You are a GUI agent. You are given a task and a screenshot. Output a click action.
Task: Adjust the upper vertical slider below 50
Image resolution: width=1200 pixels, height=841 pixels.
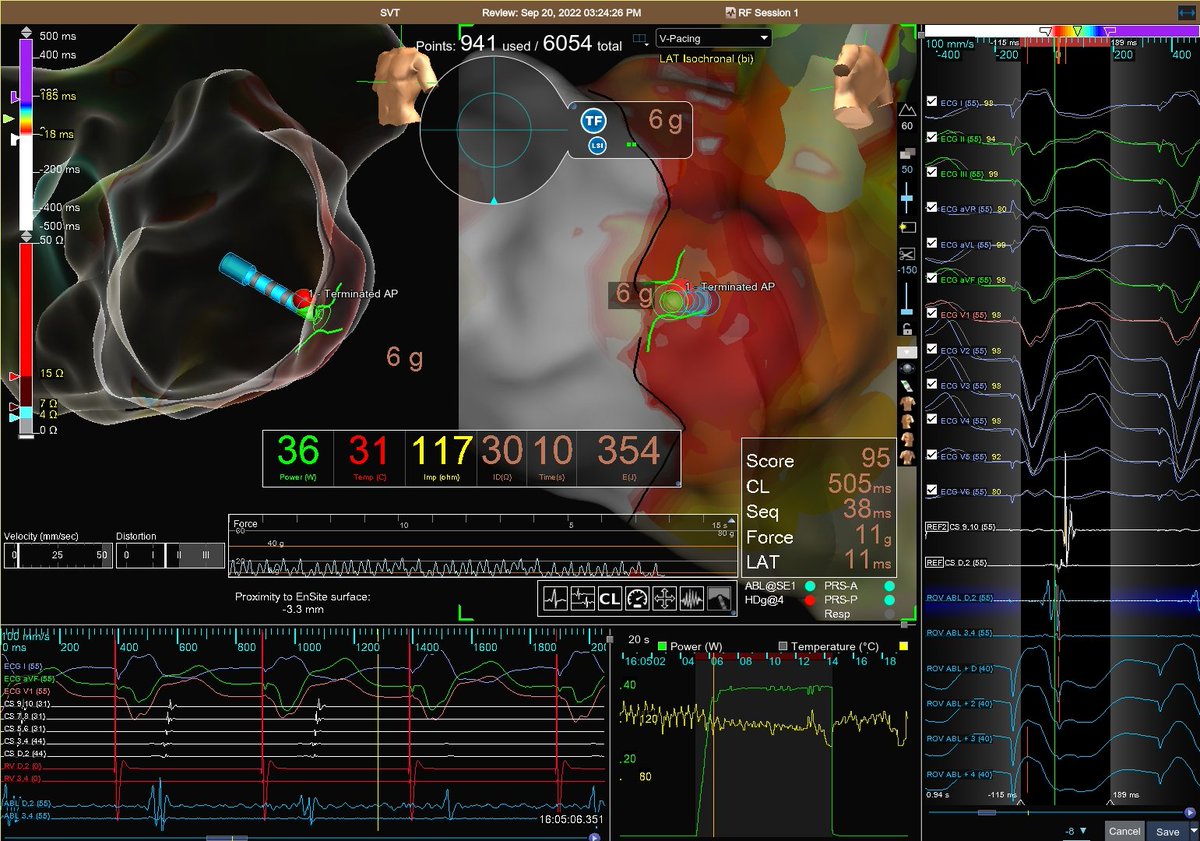pos(907,199)
